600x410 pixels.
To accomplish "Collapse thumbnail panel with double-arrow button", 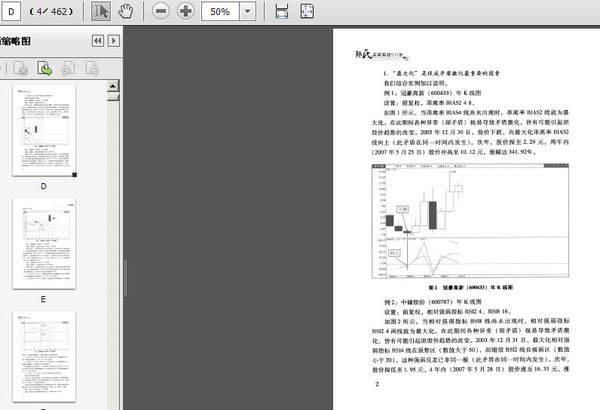I will coord(97,41).
